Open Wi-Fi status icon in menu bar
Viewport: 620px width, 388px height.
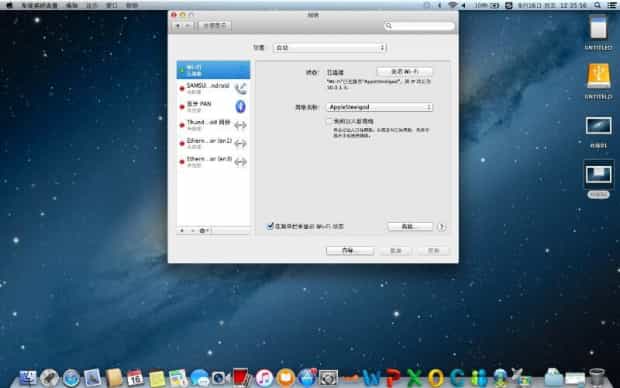452,5
